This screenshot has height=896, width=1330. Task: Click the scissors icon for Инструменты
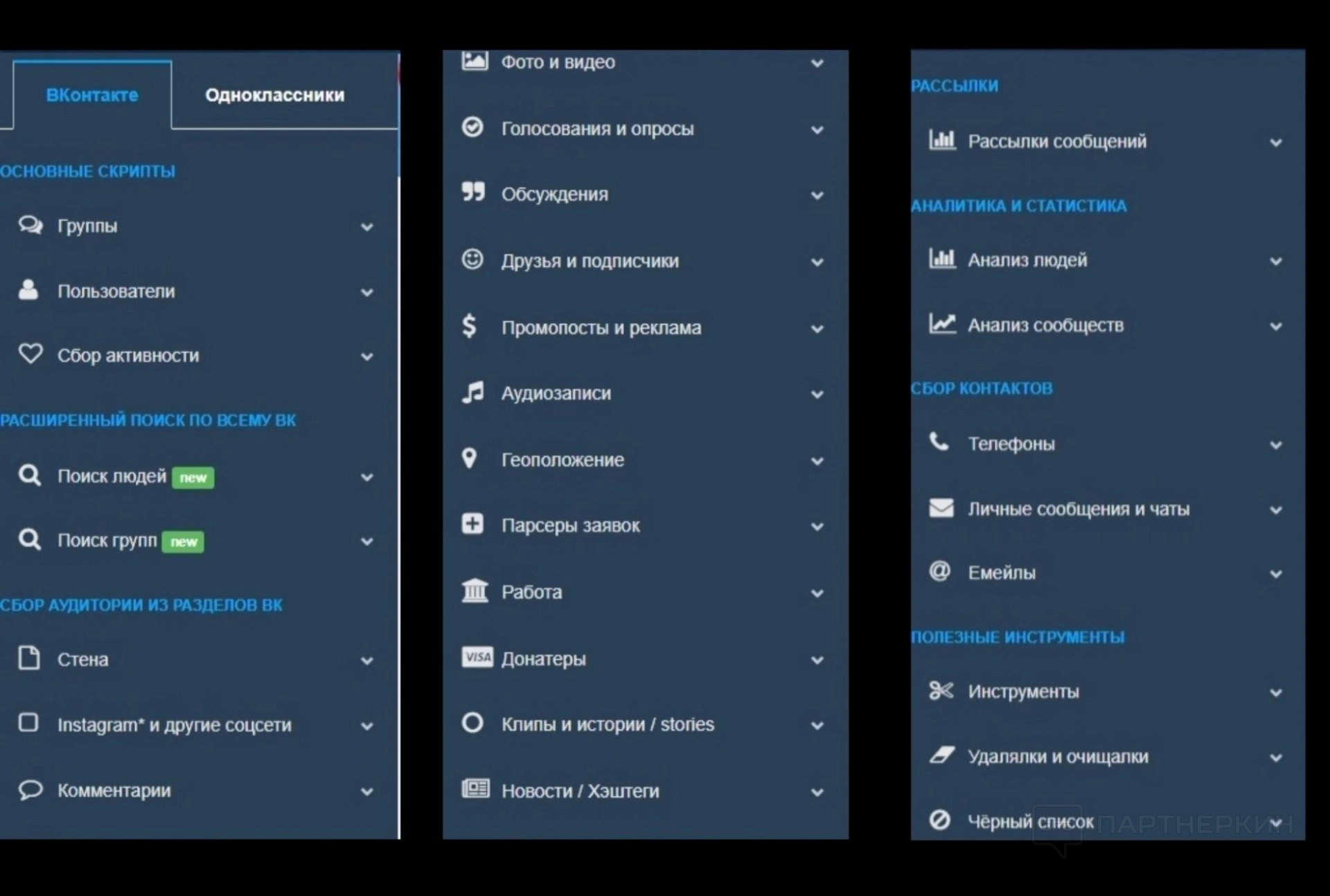[x=941, y=690]
